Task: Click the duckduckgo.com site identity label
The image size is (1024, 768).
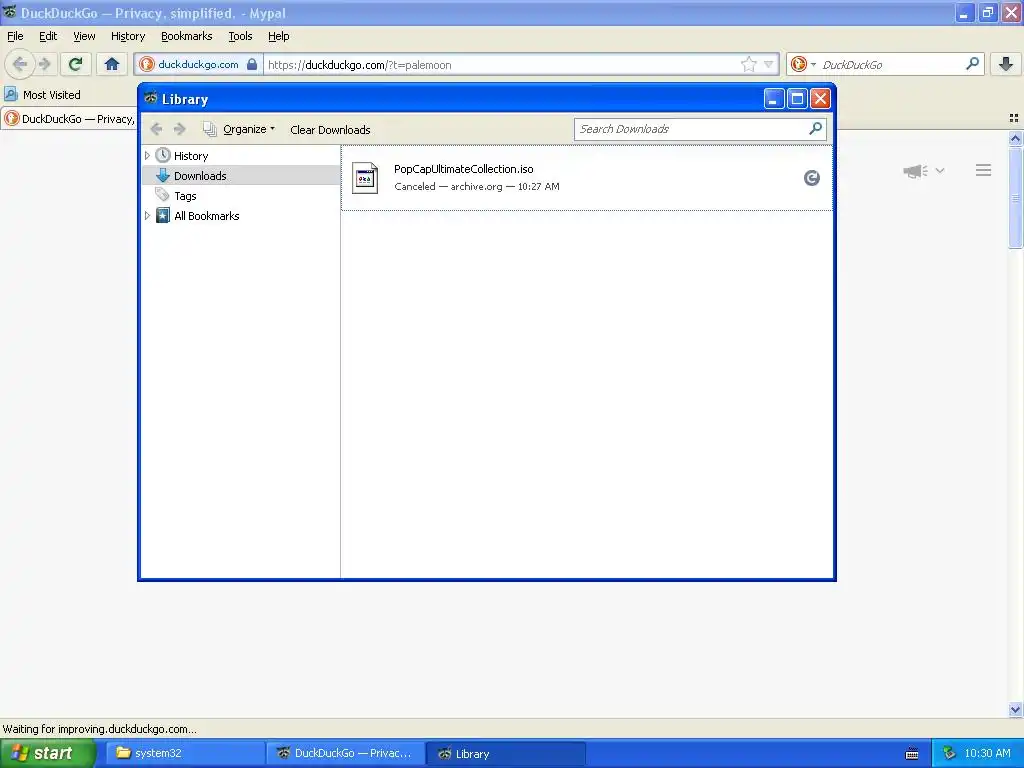Action: (x=198, y=64)
